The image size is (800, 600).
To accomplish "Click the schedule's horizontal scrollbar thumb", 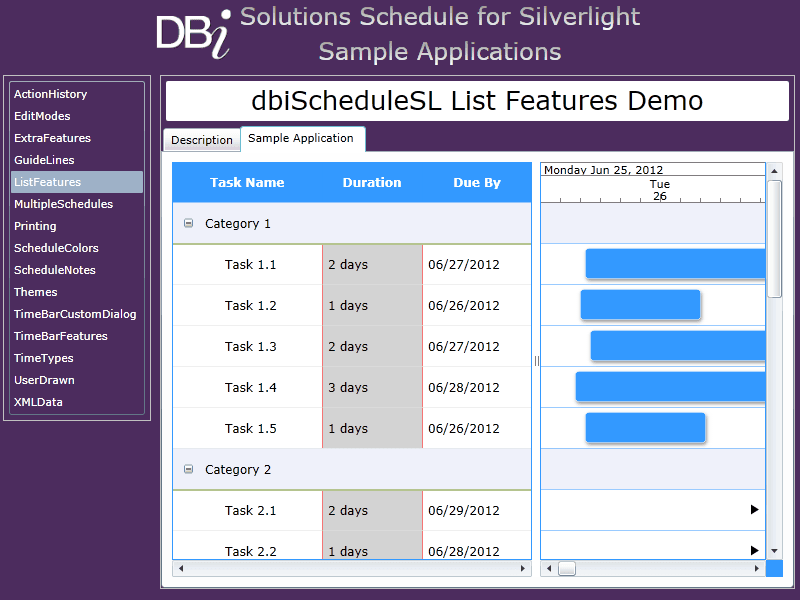I will pyautogui.click(x=567, y=568).
